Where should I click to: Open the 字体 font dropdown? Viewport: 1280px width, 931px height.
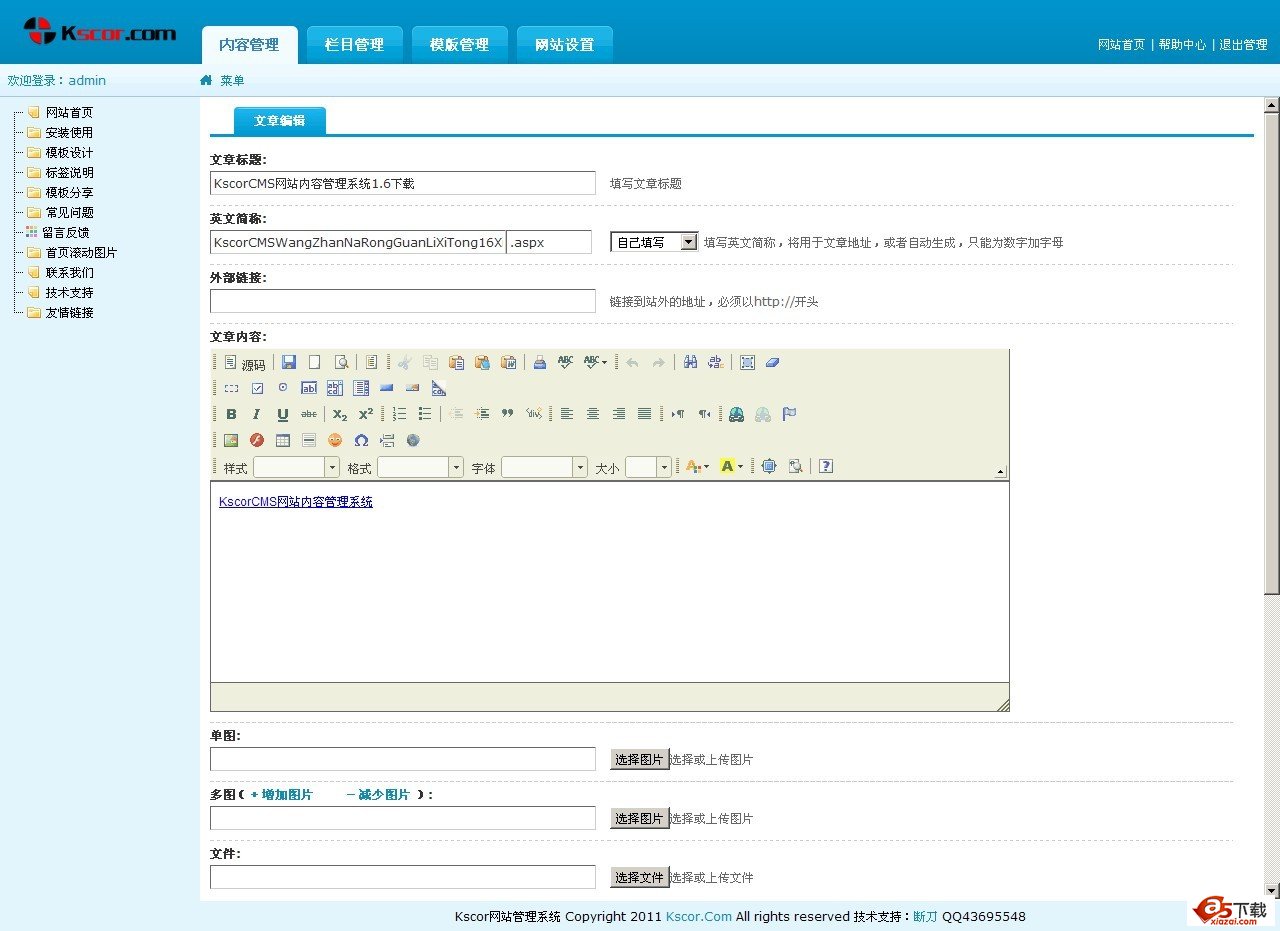[x=544, y=467]
